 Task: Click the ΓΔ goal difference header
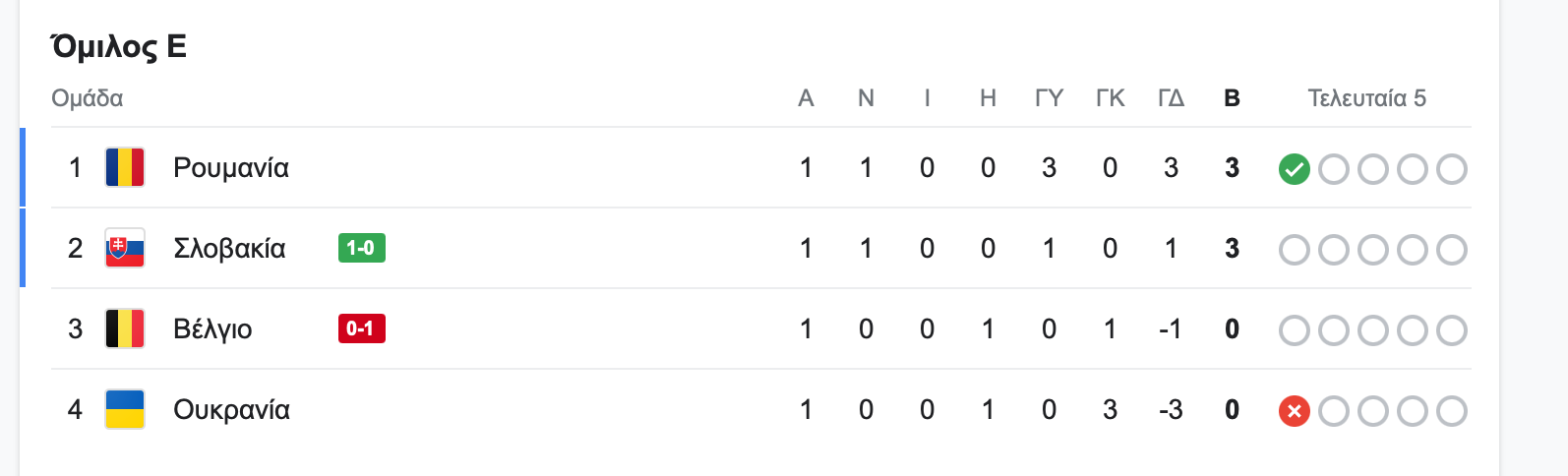(1171, 98)
